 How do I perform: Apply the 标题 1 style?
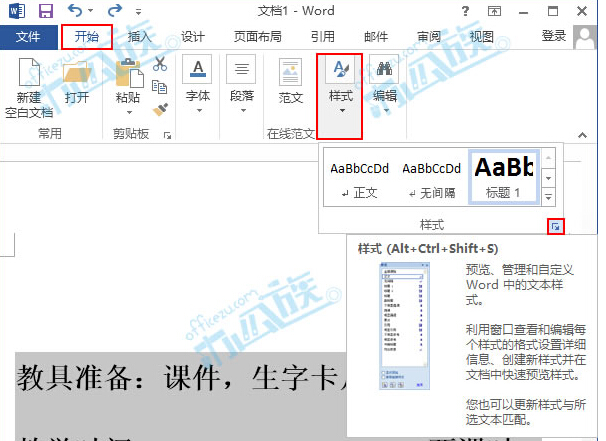coord(504,177)
